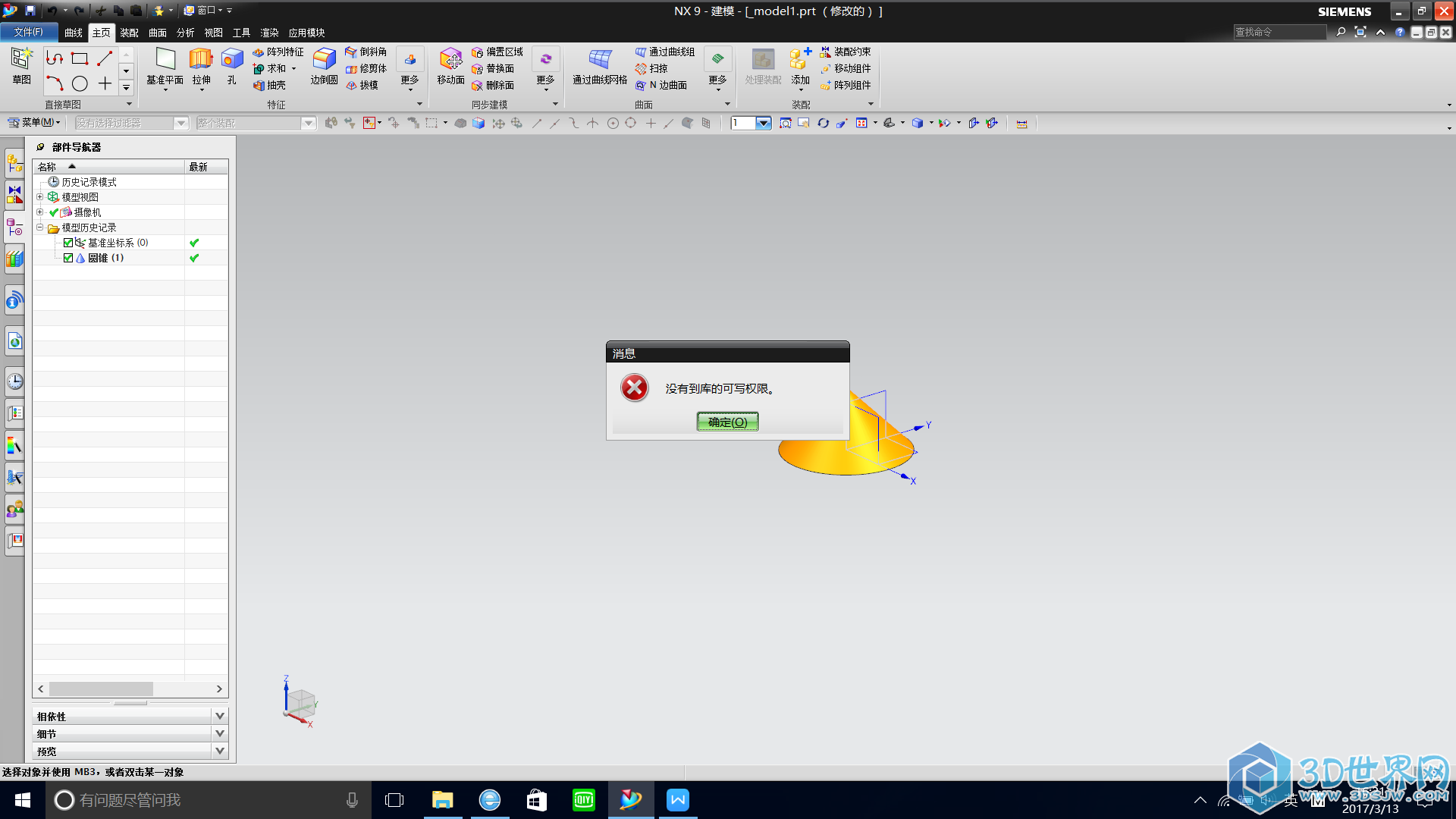Open Windows Start menu
The width and height of the screenshot is (1456, 819).
click(x=23, y=800)
